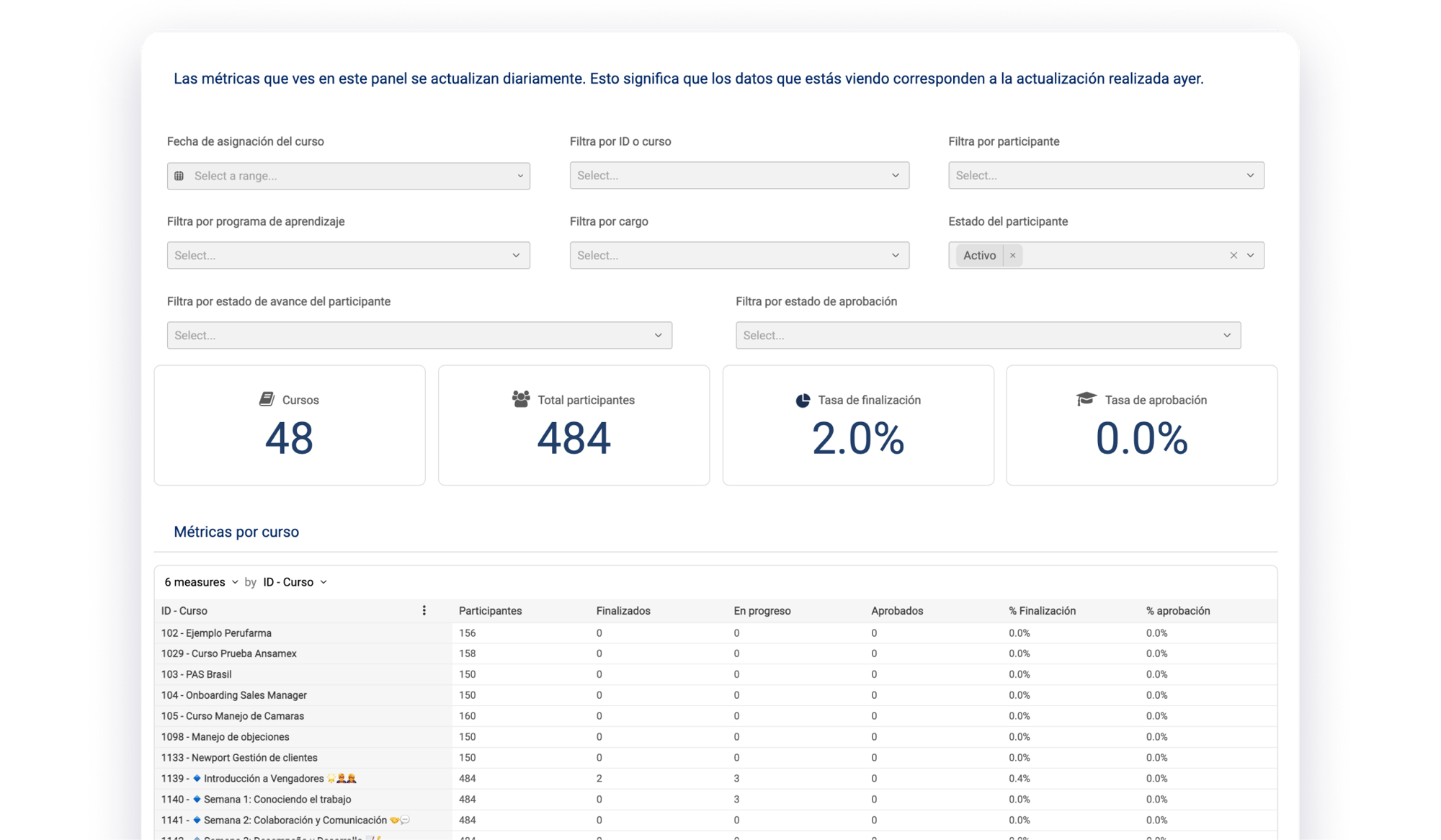Click the Total participantes people icon
The height and width of the screenshot is (840, 1441).
coord(521,399)
